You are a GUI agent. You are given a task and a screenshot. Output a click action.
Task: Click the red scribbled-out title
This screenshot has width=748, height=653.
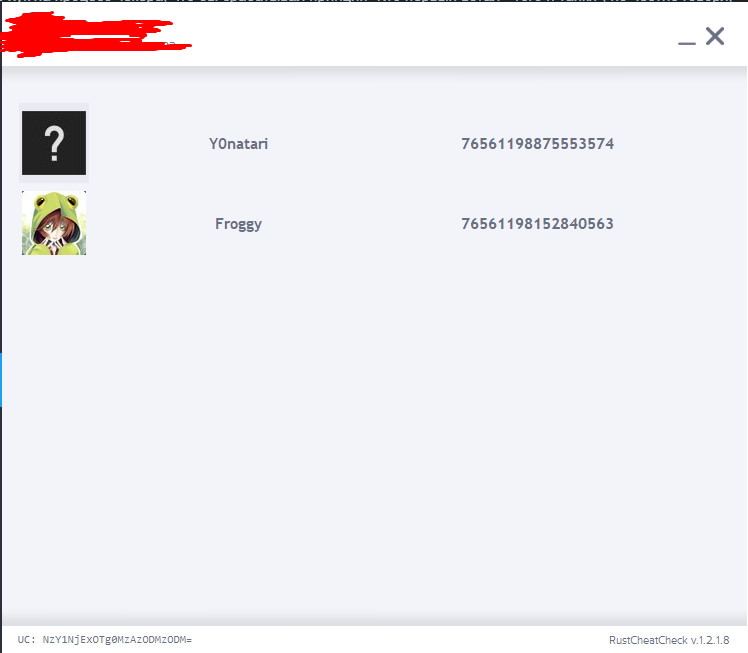click(95, 35)
